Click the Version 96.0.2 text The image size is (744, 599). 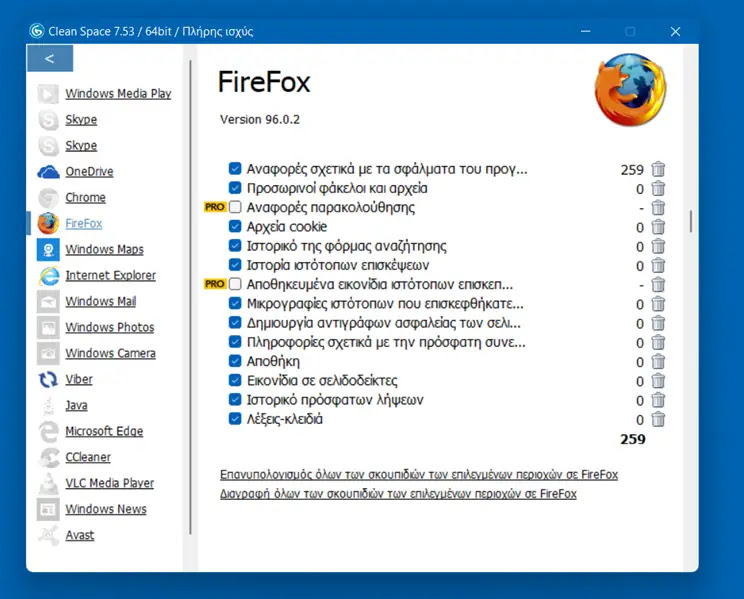coord(260,120)
